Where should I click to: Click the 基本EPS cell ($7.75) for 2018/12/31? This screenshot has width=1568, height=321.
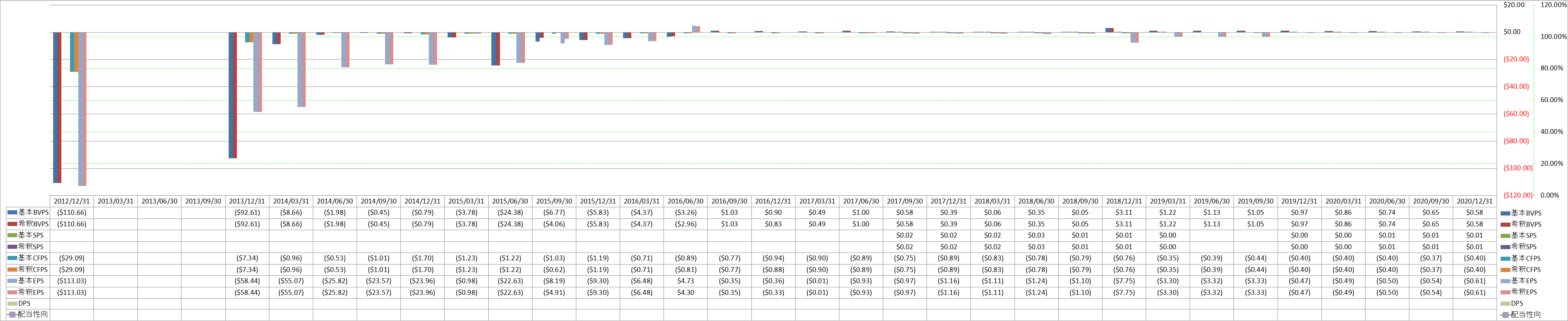pyautogui.click(x=1124, y=281)
